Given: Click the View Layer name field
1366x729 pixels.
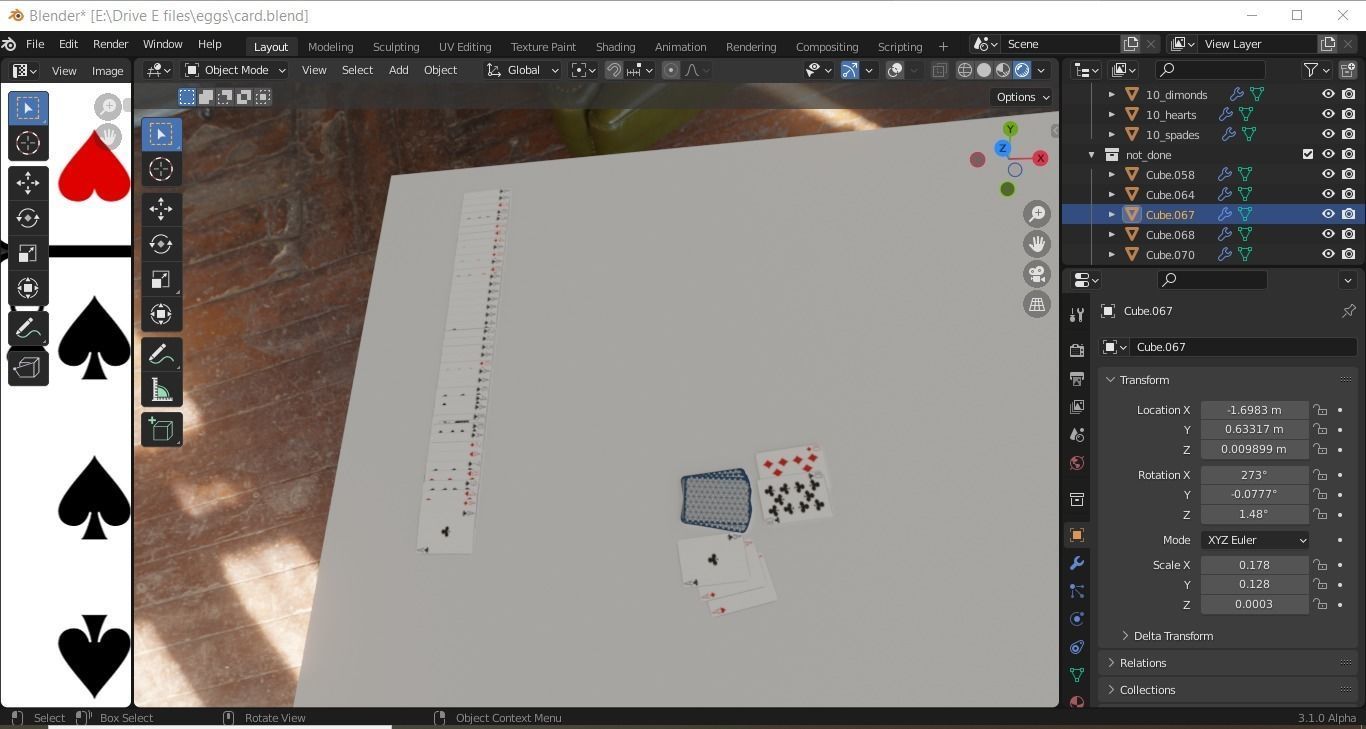Looking at the screenshot, I should pyautogui.click(x=1258, y=44).
